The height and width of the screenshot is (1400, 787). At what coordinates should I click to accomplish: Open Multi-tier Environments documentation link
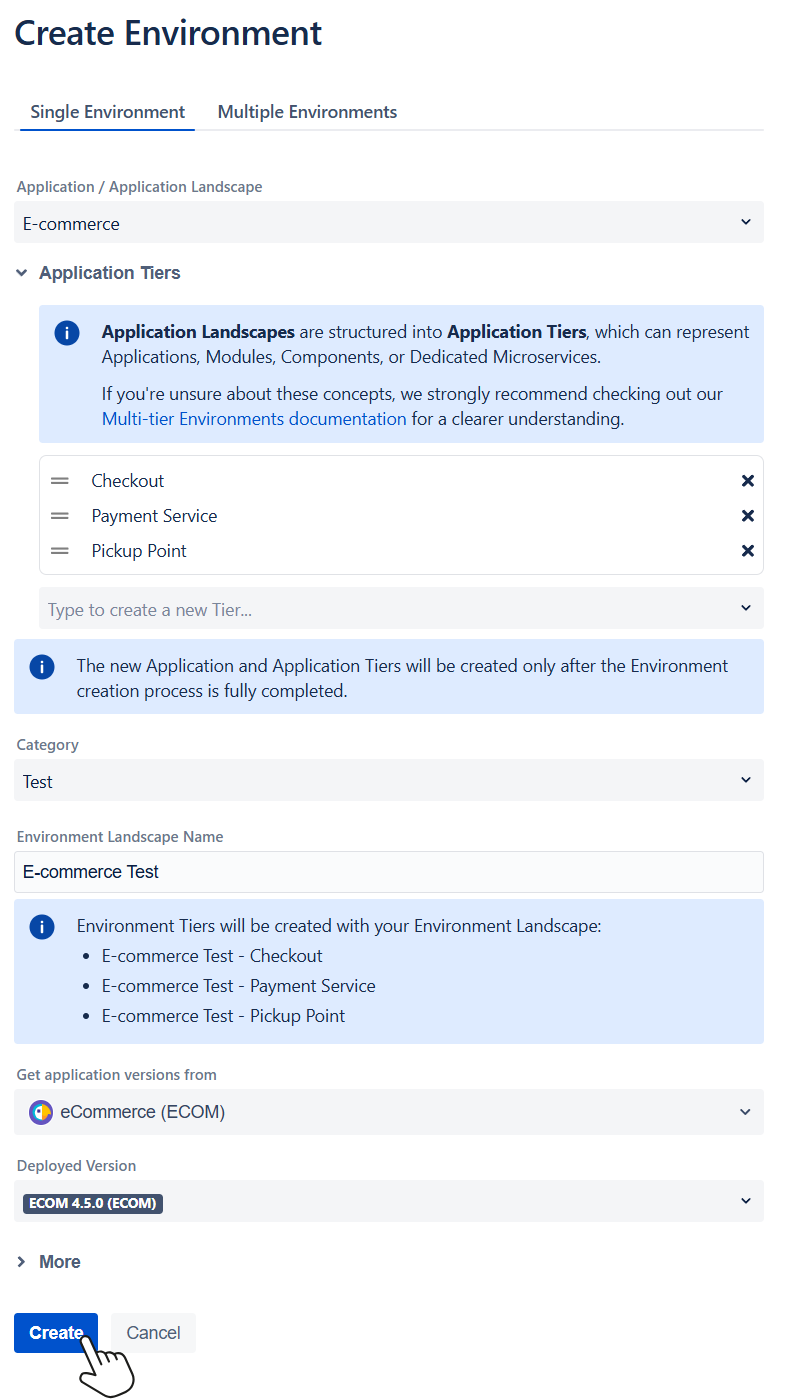[254, 419]
